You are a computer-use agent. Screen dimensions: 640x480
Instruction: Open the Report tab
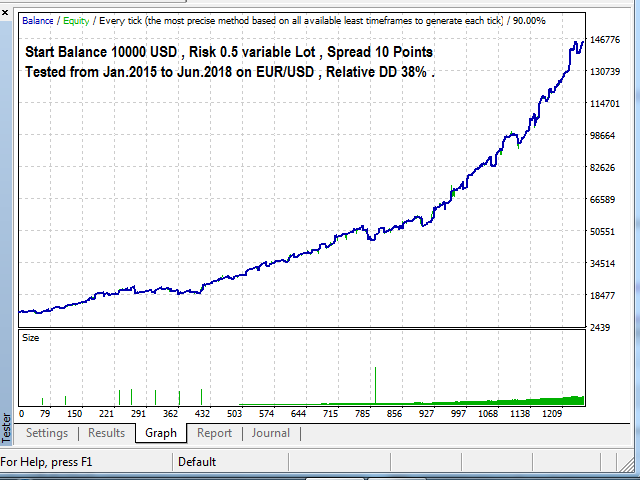[214, 433]
